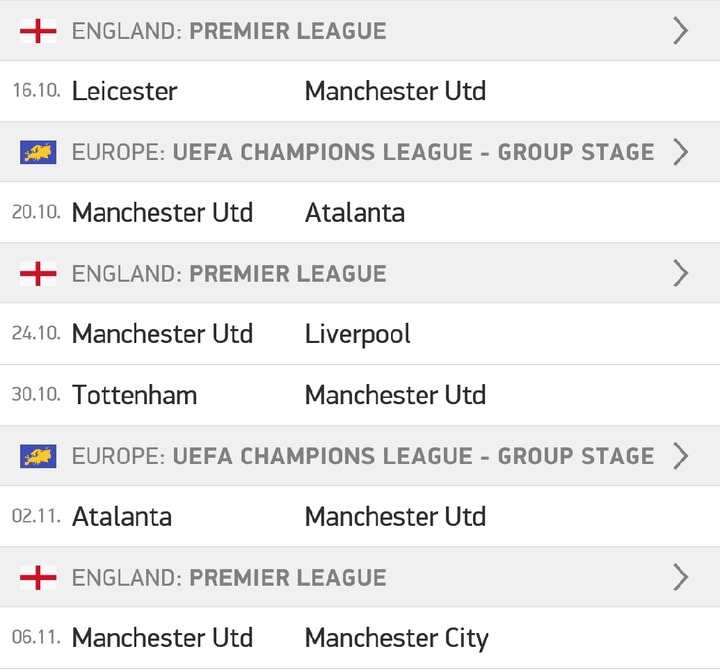The image size is (720, 672).
Task: Click England flag icon in first Premier League header
Action: pyautogui.click(x=38, y=31)
